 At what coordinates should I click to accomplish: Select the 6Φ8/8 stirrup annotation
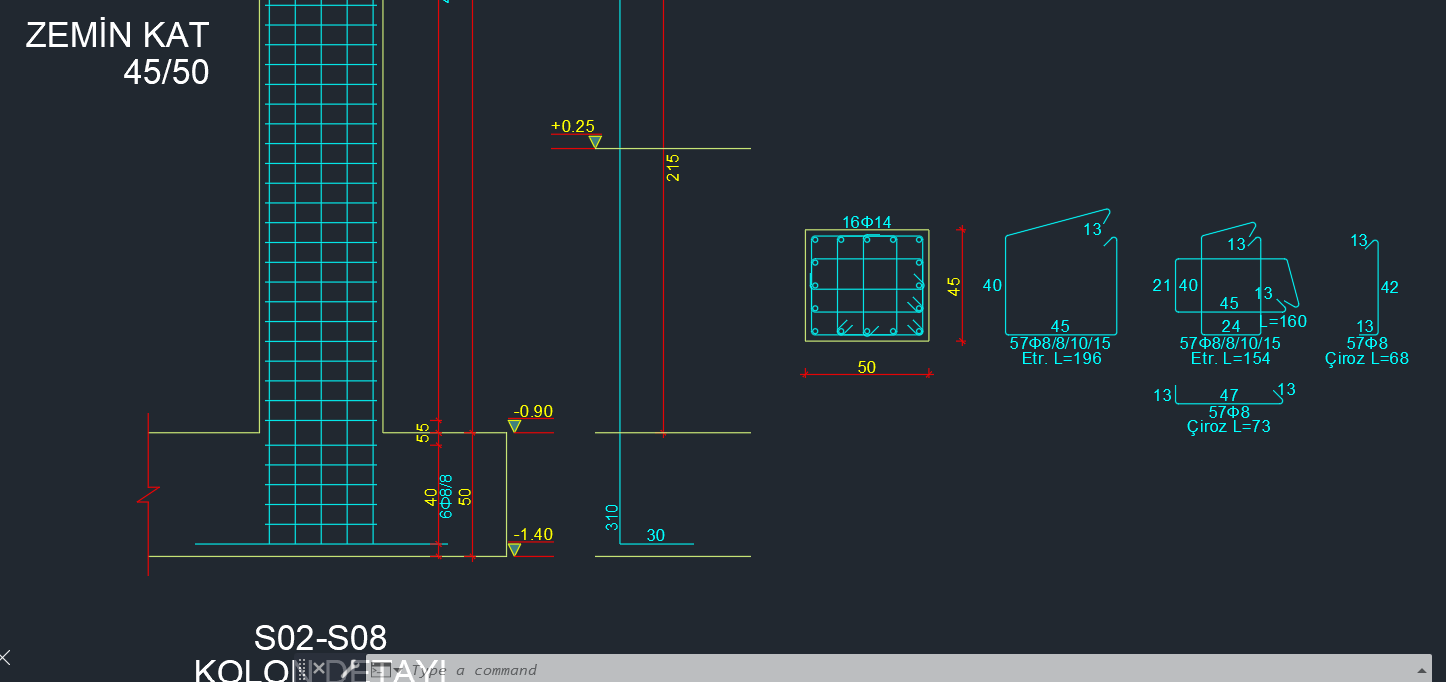(x=446, y=495)
